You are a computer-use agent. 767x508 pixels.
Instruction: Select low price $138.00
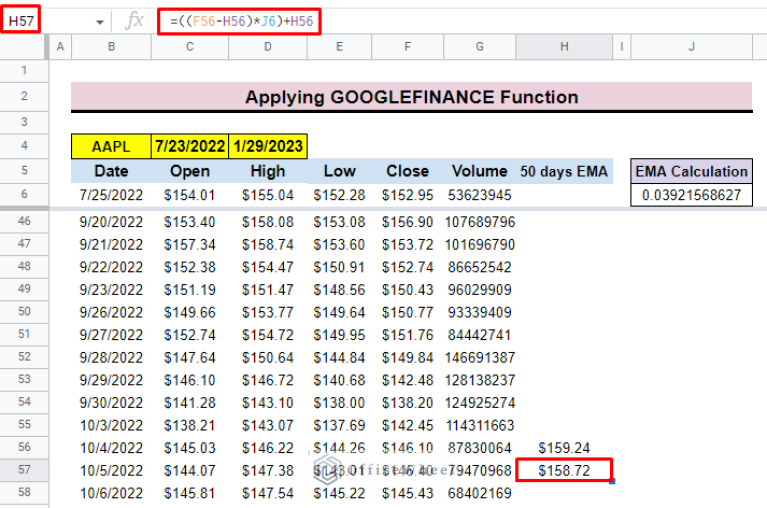(339, 402)
